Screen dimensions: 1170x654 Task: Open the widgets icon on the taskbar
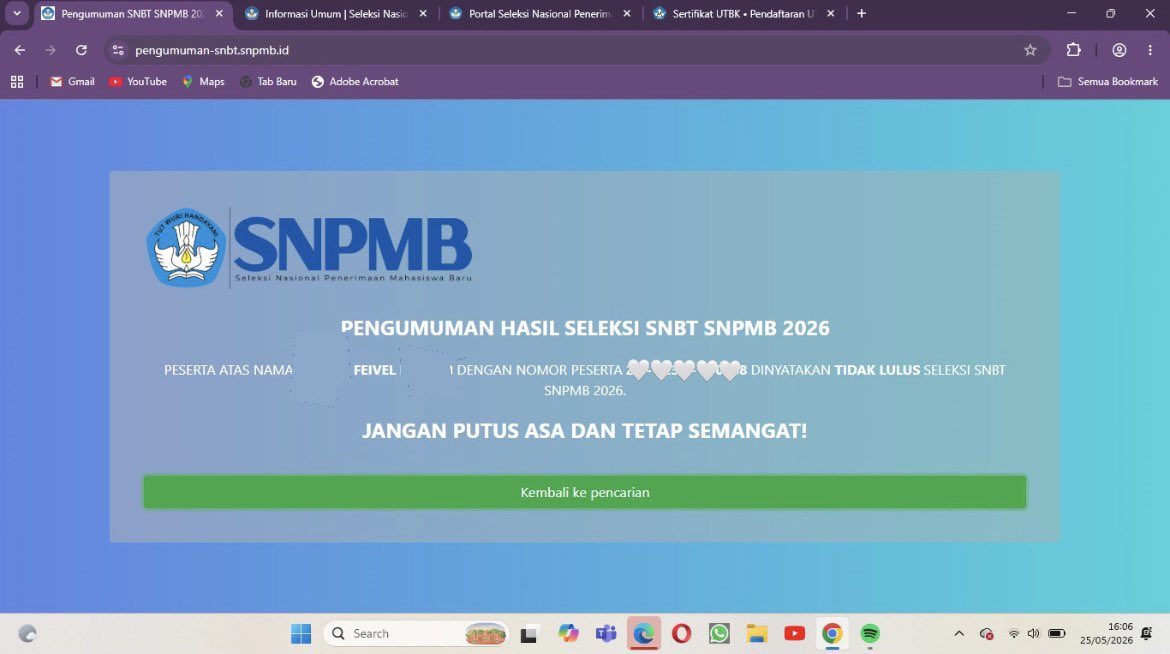[28, 634]
